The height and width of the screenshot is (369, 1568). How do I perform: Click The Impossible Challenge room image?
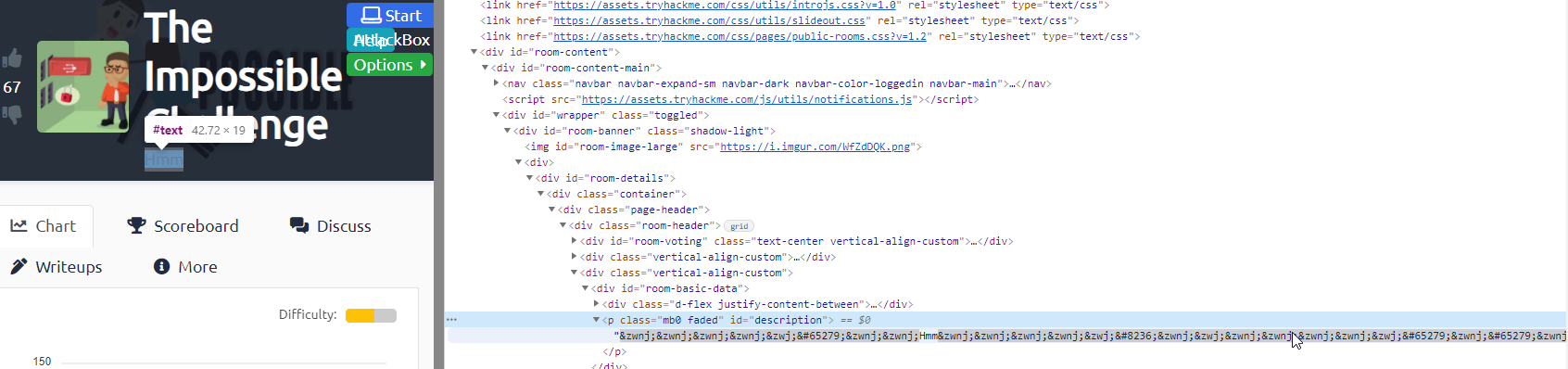tap(83, 86)
